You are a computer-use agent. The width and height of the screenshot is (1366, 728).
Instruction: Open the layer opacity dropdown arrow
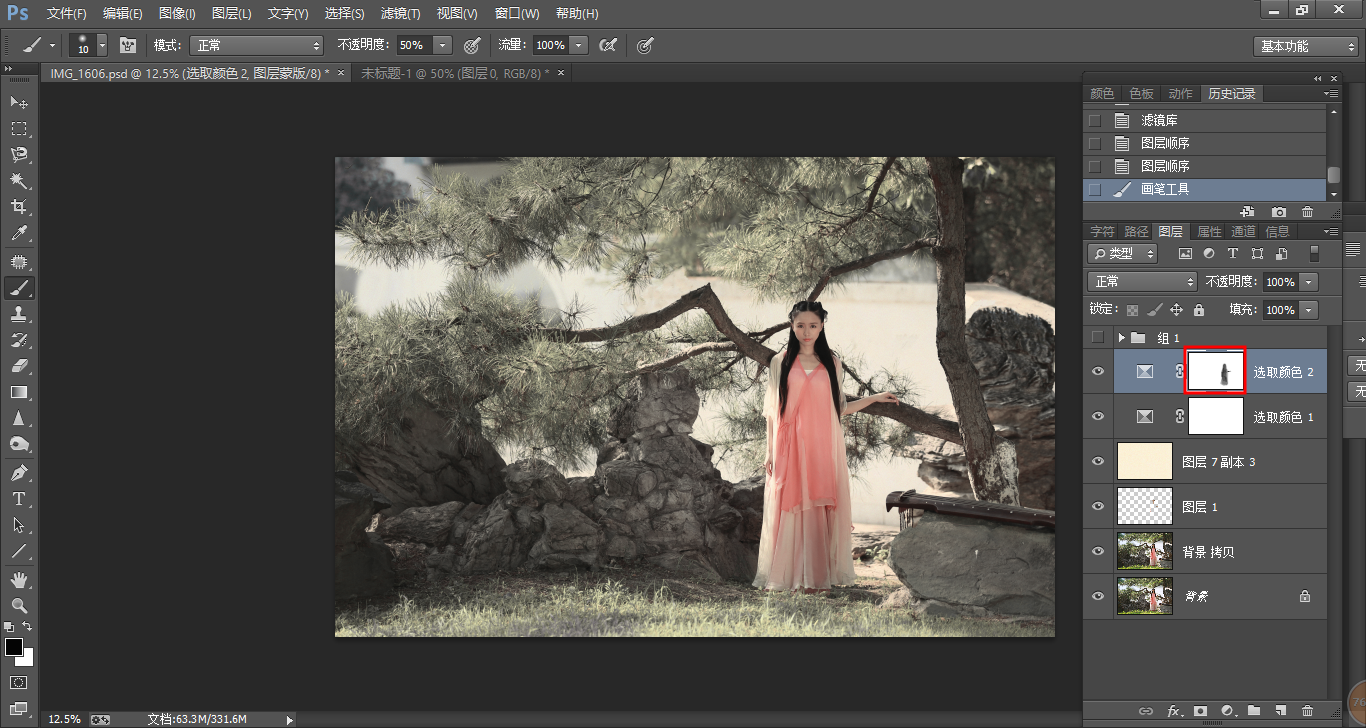pyautogui.click(x=1309, y=282)
